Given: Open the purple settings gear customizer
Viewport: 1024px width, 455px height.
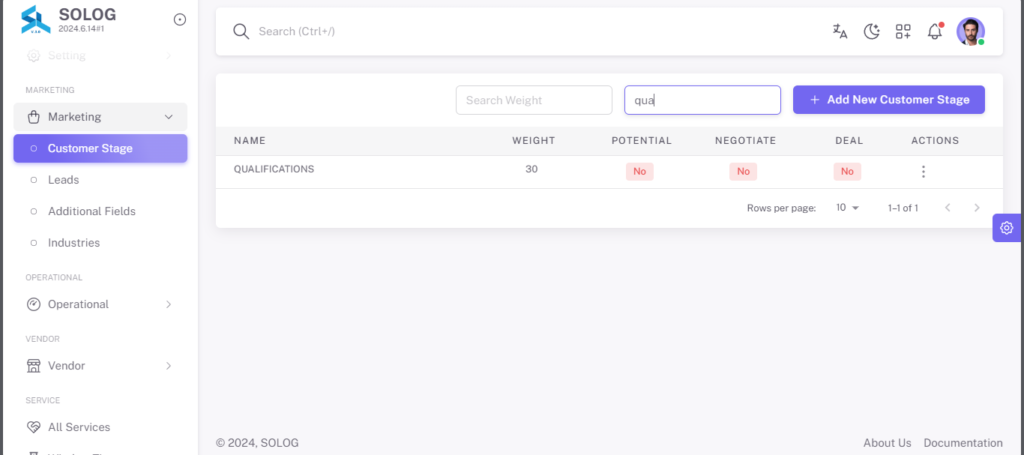Looking at the screenshot, I should (1006, 228).
